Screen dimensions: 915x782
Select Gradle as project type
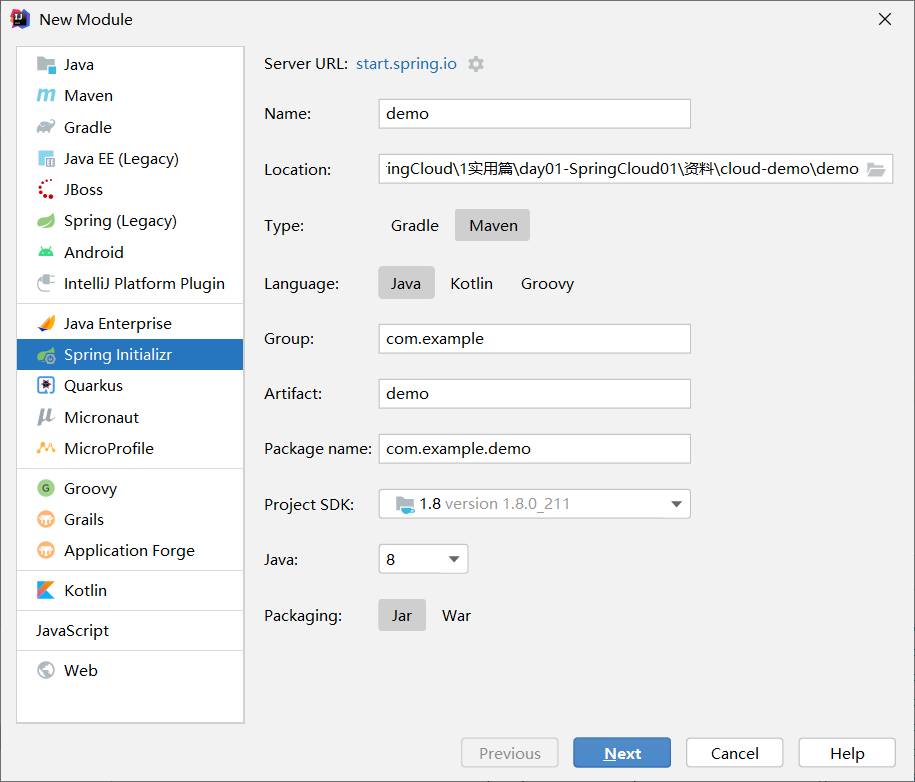pos(415,225)
